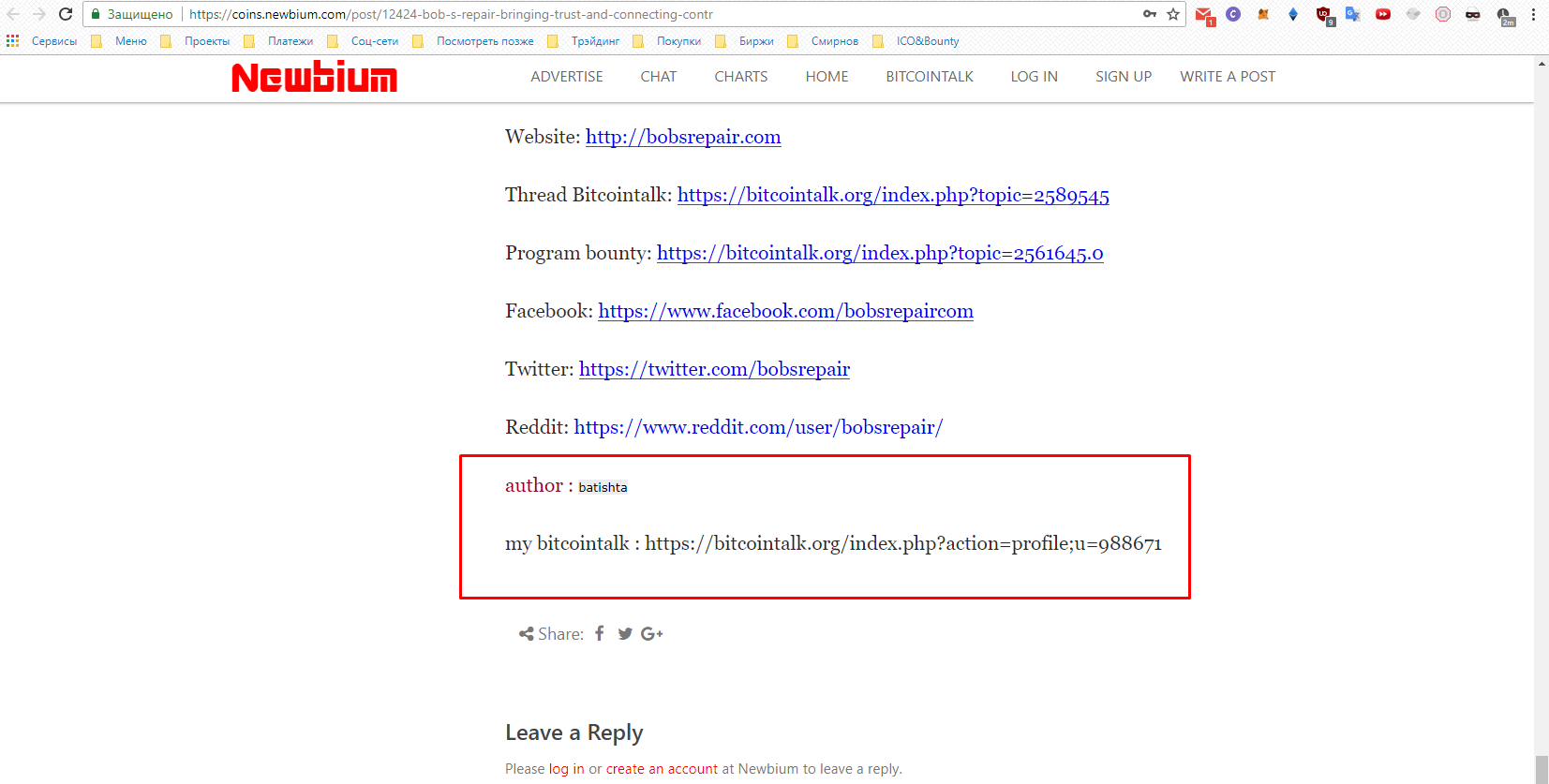Screen dimensions: 1549x784
Task: Open the masked face extension icon
Action: click(1473, 14)
